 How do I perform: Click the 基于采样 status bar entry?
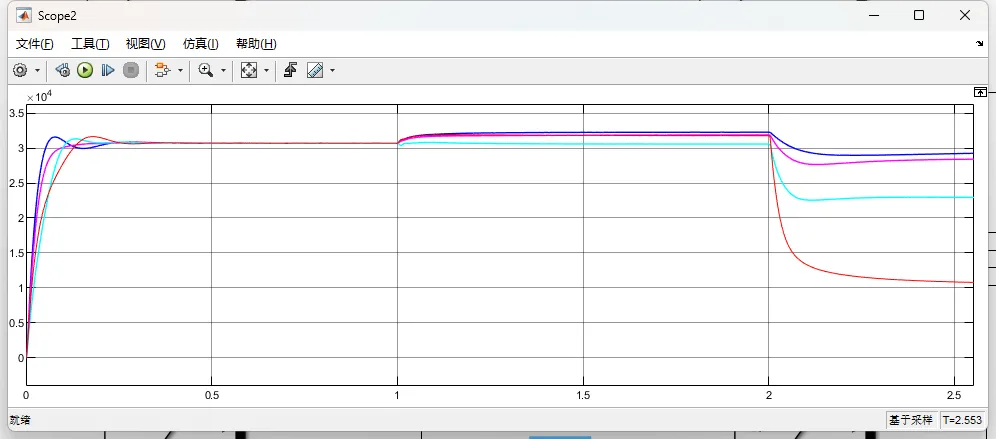pos(911,420)
